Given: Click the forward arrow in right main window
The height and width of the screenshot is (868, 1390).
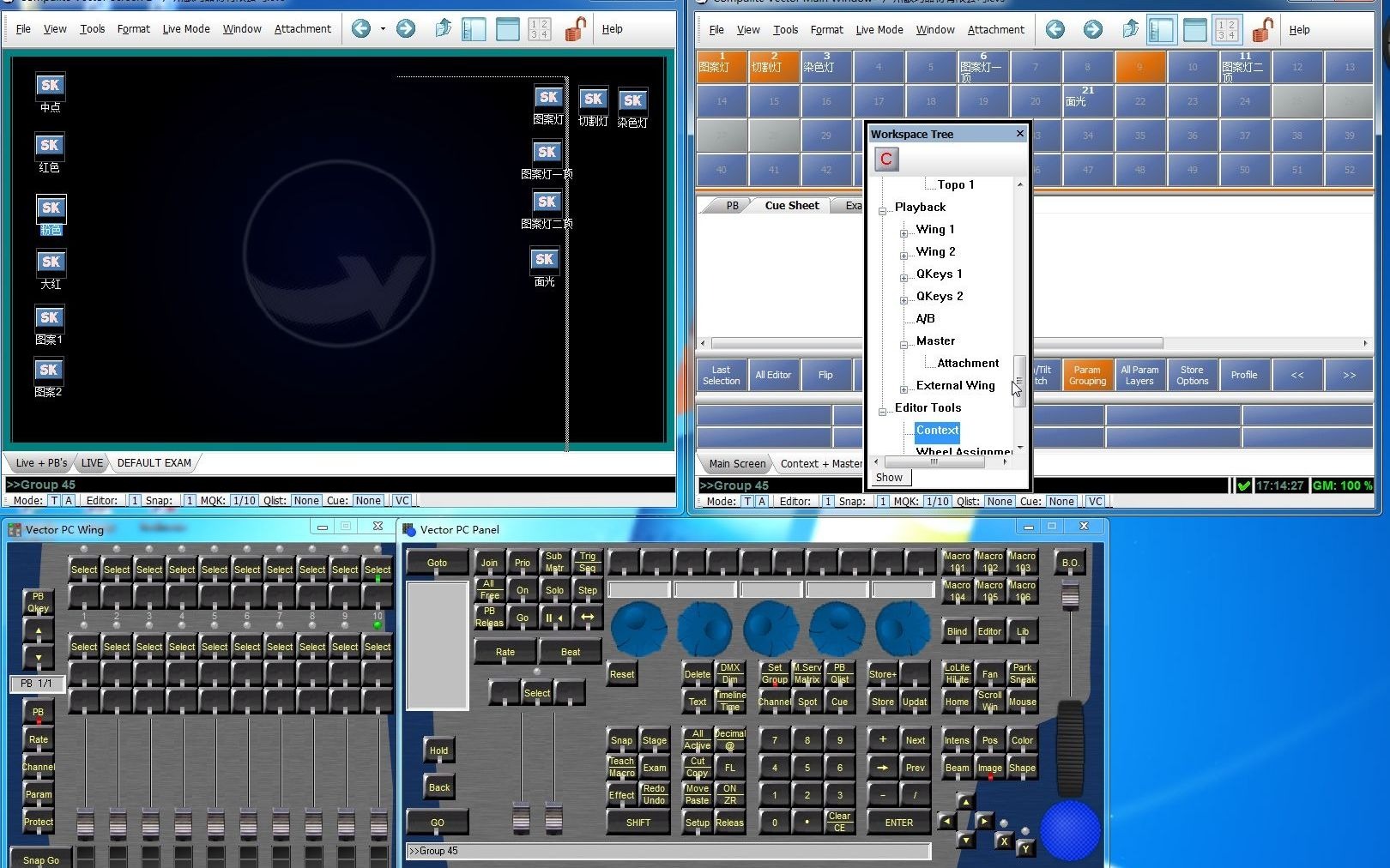Looking at the screenshot, I should click(1093, 30).
